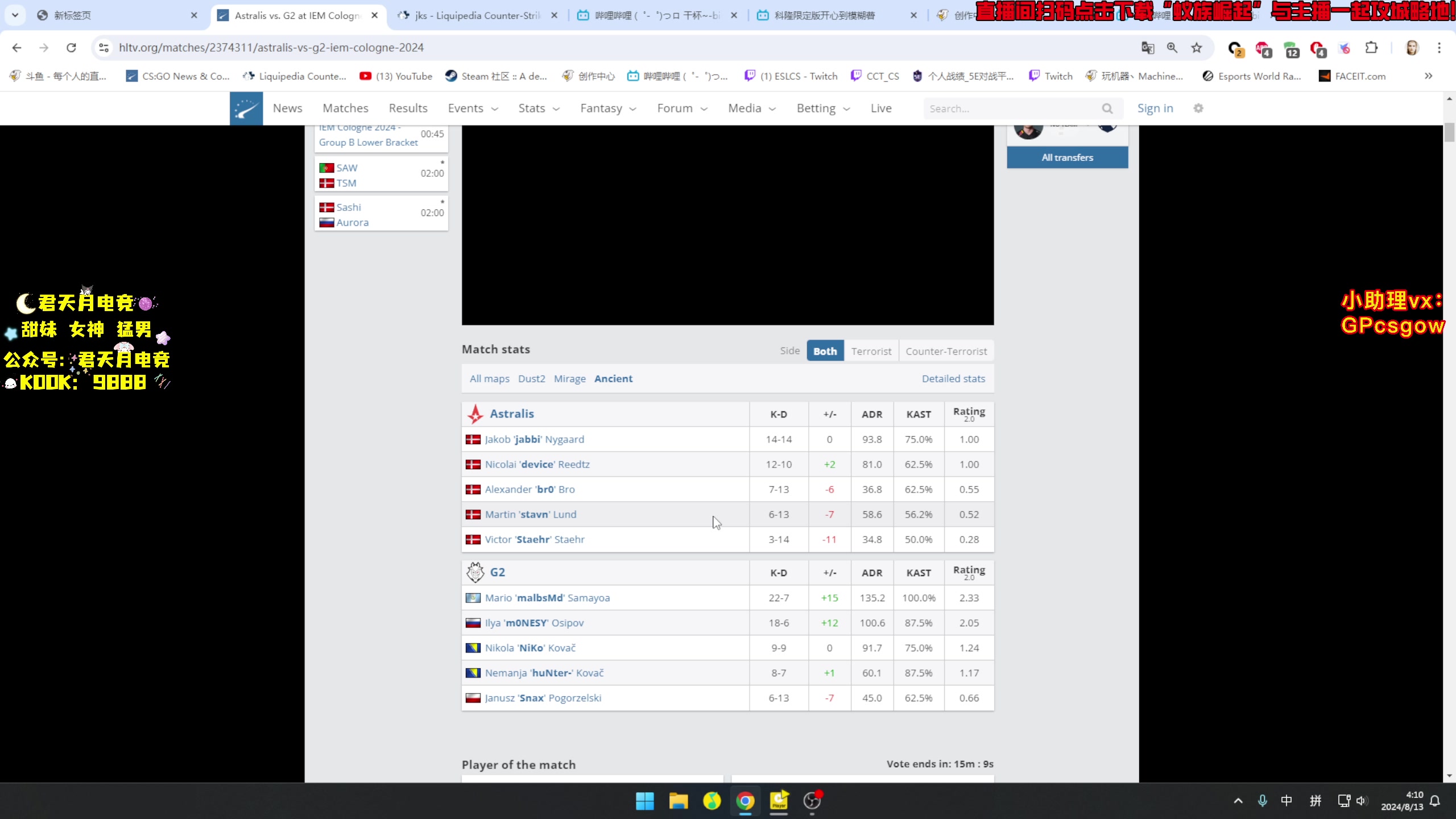1456x819 pixels.
Task: Open the Sashi vs Aurora match
Action: (381, 214)
